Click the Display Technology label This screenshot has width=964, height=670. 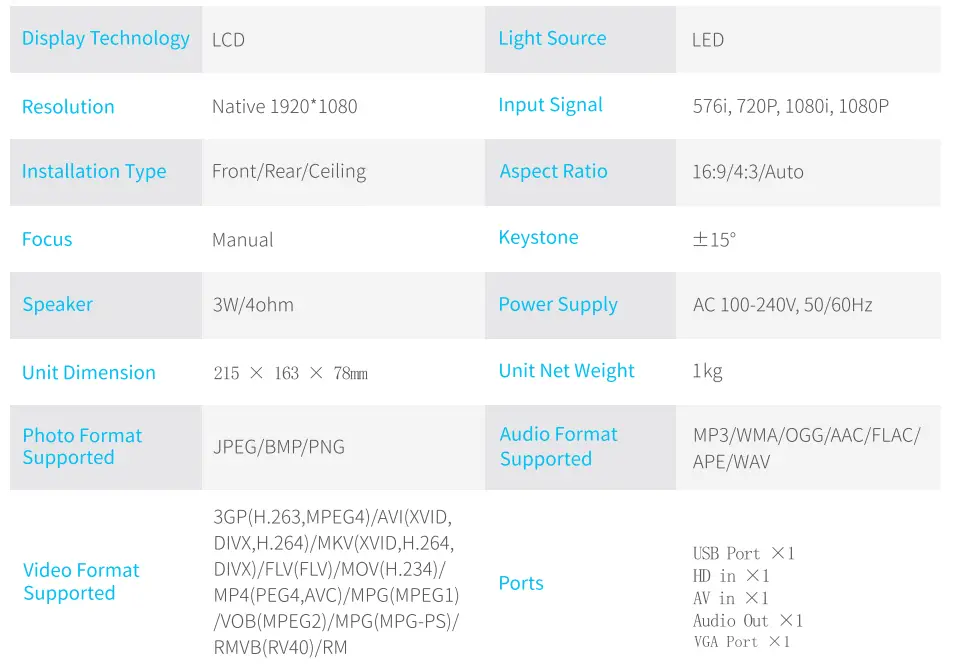pos(105,39)
